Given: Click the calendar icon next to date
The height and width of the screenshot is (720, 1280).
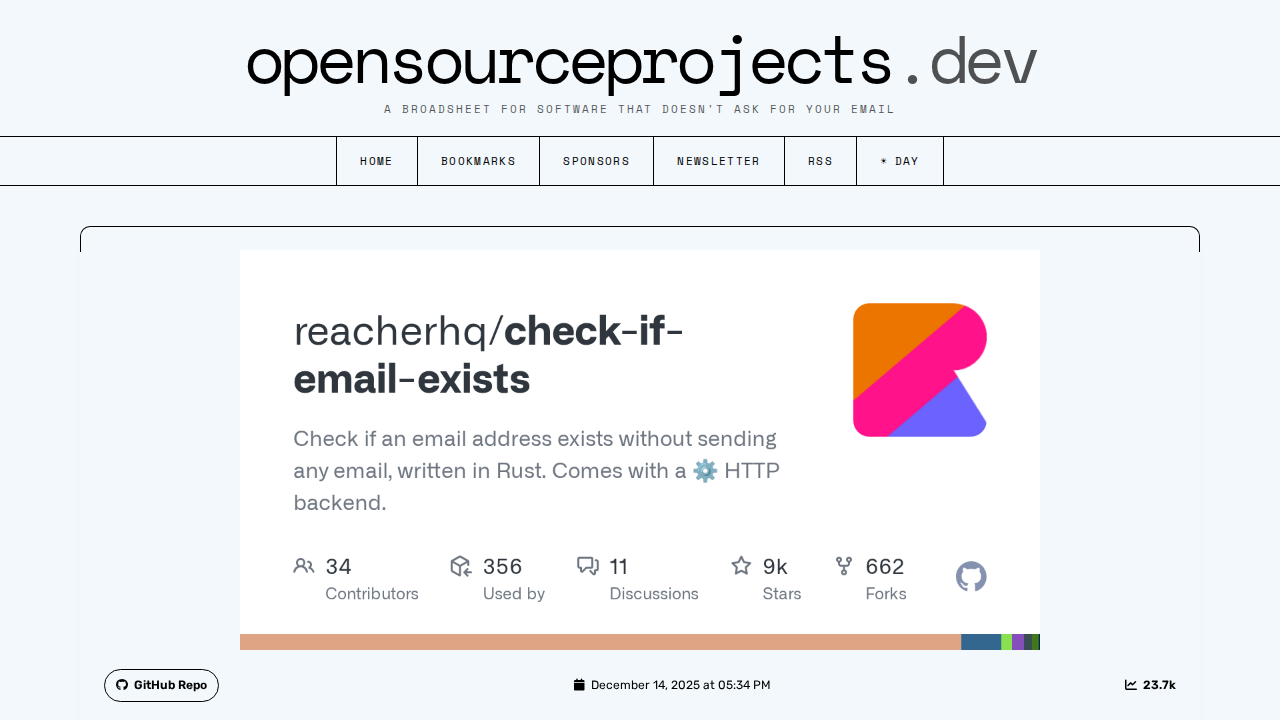Looking at the screenshot, I should (x=579, y=685).
